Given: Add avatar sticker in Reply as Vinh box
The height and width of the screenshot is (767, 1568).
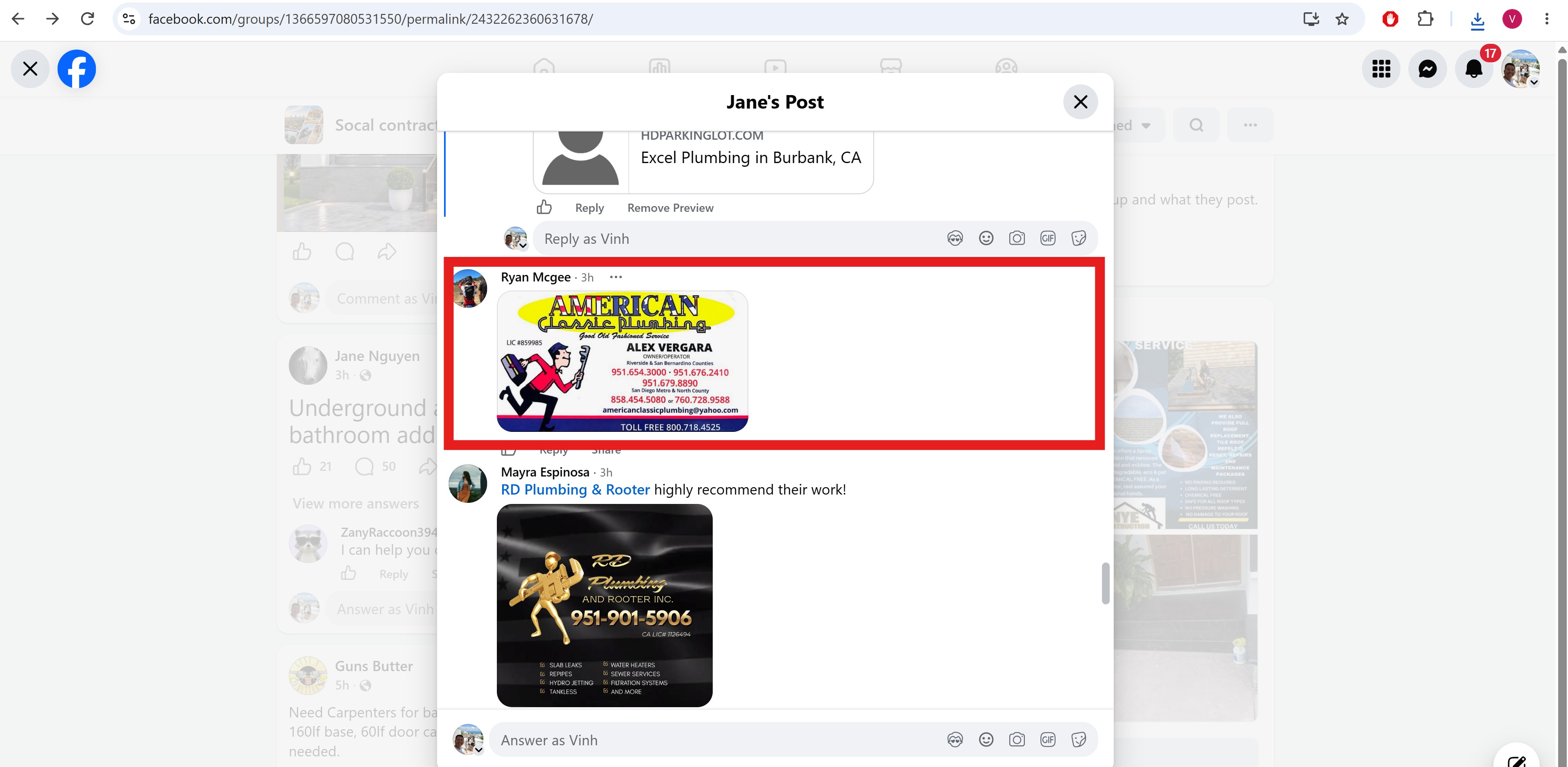Looking at the screenshot, I should [955, 238].
